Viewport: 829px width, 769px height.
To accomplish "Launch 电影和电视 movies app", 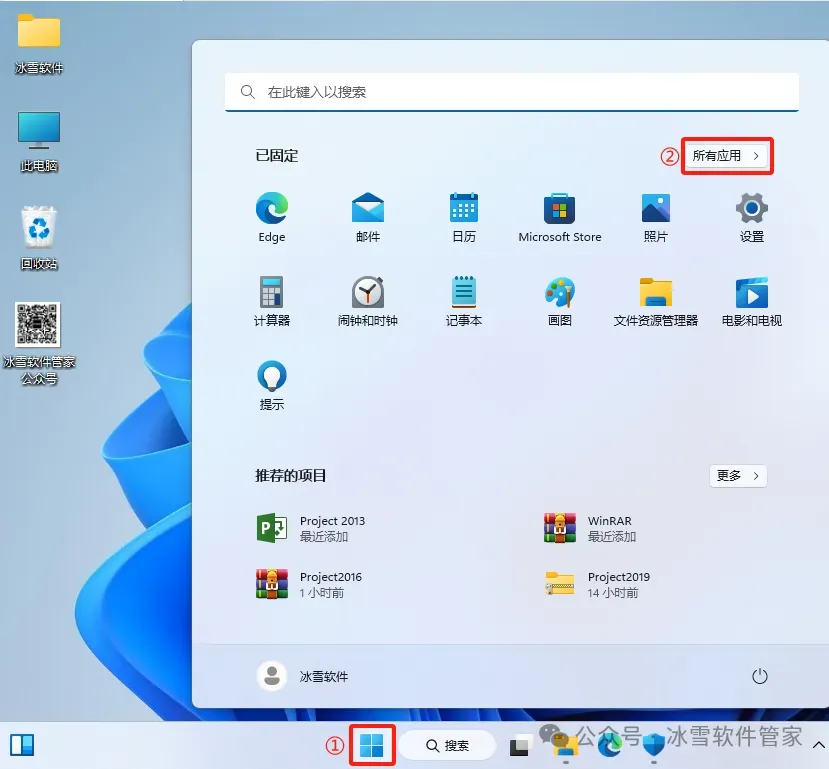I will click(752, 301).
